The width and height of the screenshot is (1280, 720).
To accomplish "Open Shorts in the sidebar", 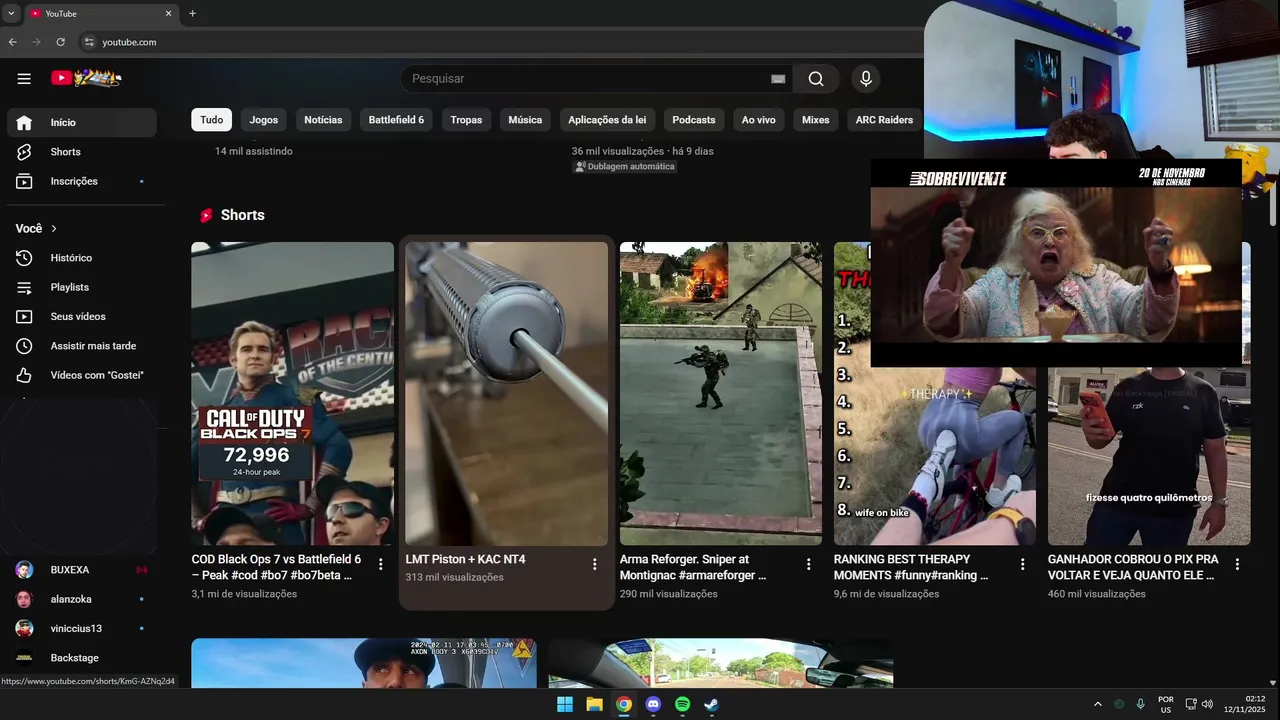I will pyautogui.click(x=81, y=152).
